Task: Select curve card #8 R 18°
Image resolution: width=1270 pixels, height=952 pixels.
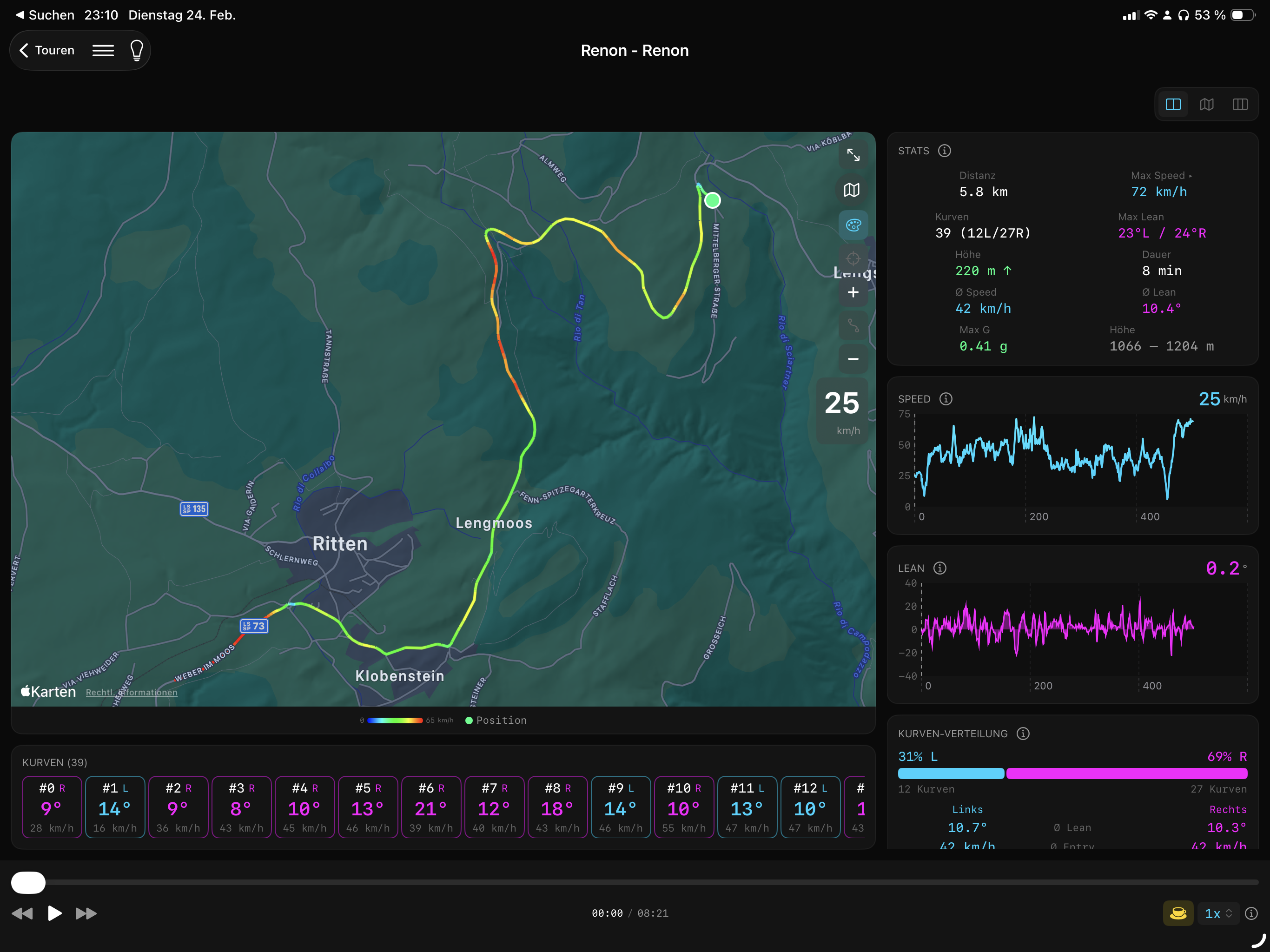Action: pos(557,807)
